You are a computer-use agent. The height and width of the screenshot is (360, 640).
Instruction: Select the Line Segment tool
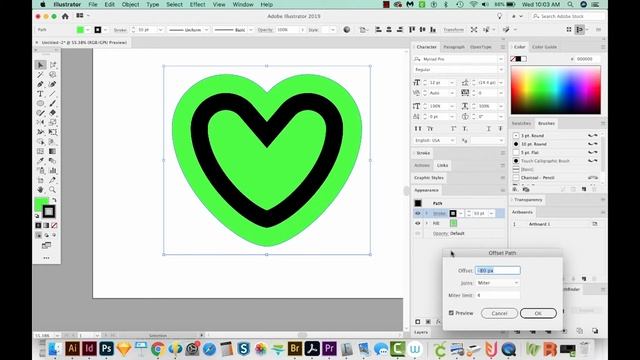53,94
